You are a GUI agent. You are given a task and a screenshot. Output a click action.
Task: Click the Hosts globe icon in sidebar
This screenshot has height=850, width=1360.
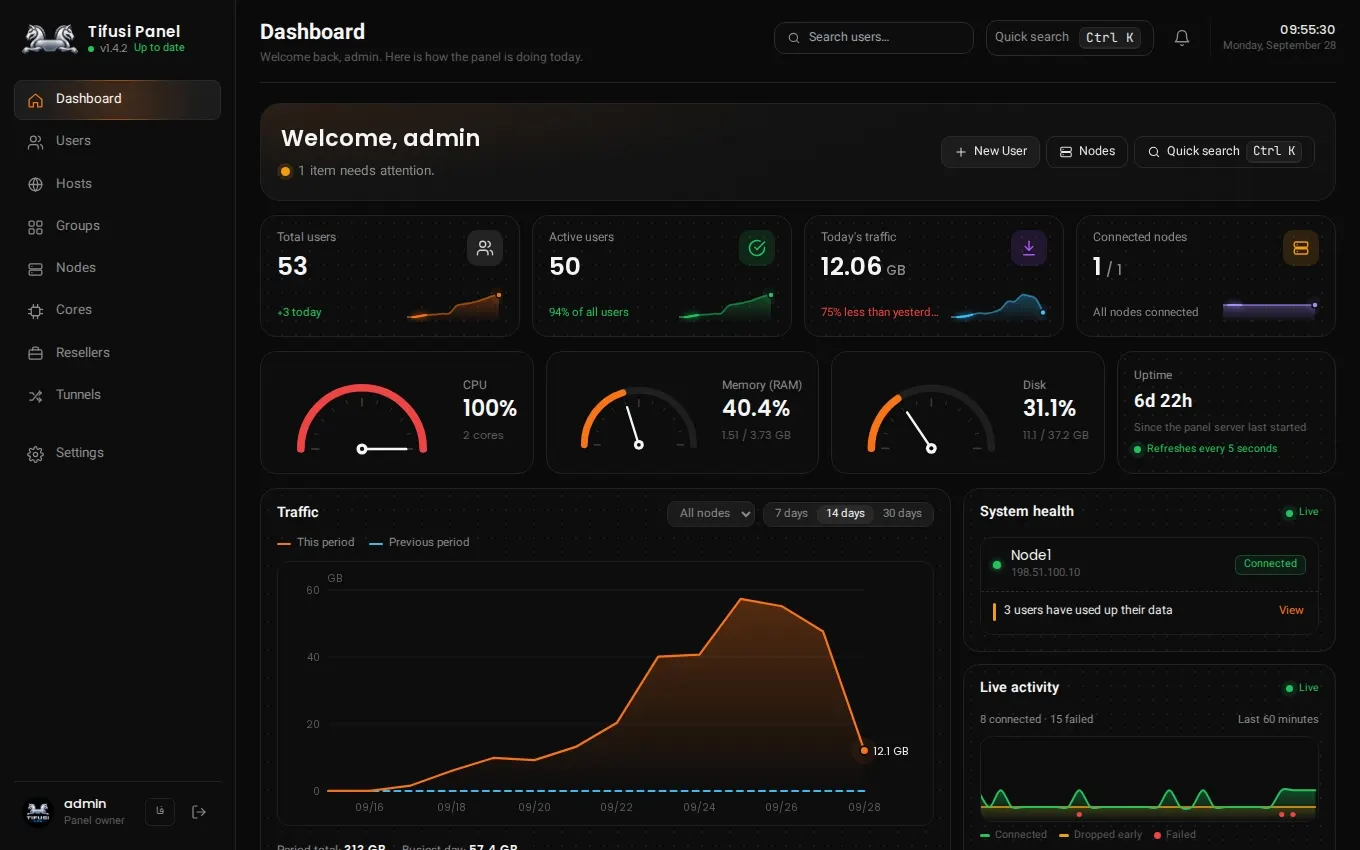point(36,184)
